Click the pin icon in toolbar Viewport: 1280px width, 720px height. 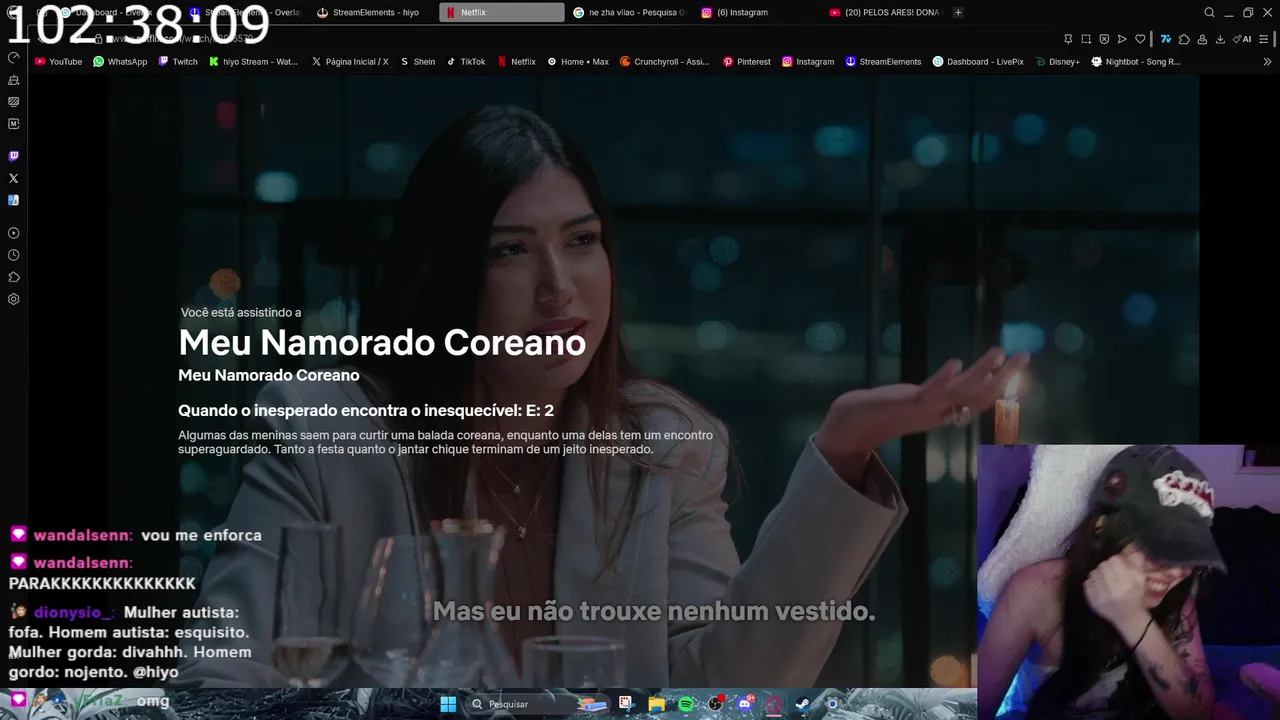[x=1068, y=39]
